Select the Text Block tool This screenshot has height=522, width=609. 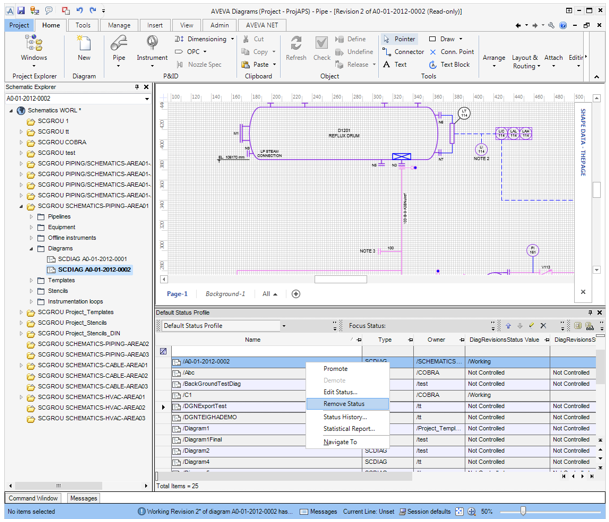click(x=449, y=64)
